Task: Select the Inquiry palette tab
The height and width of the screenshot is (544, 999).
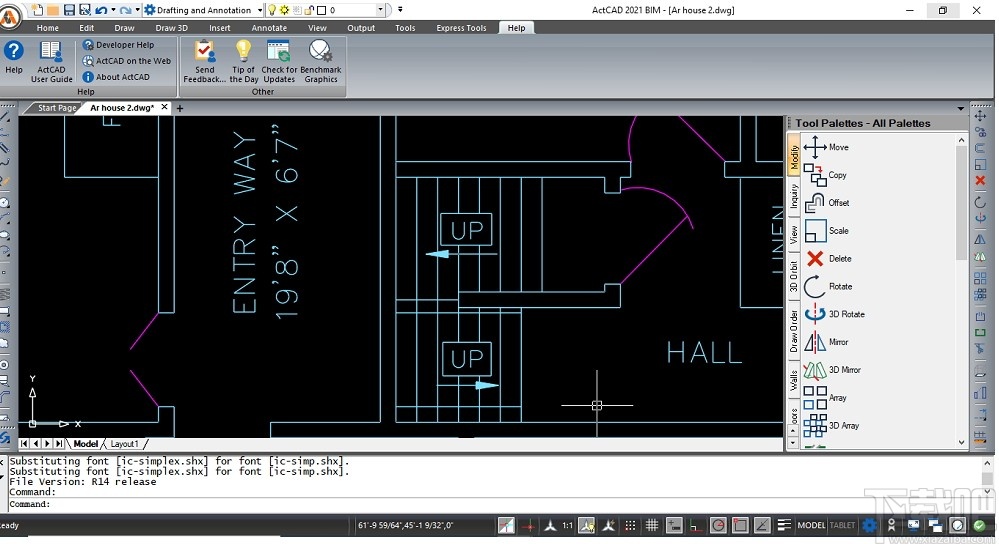Action: coord(794,196)
